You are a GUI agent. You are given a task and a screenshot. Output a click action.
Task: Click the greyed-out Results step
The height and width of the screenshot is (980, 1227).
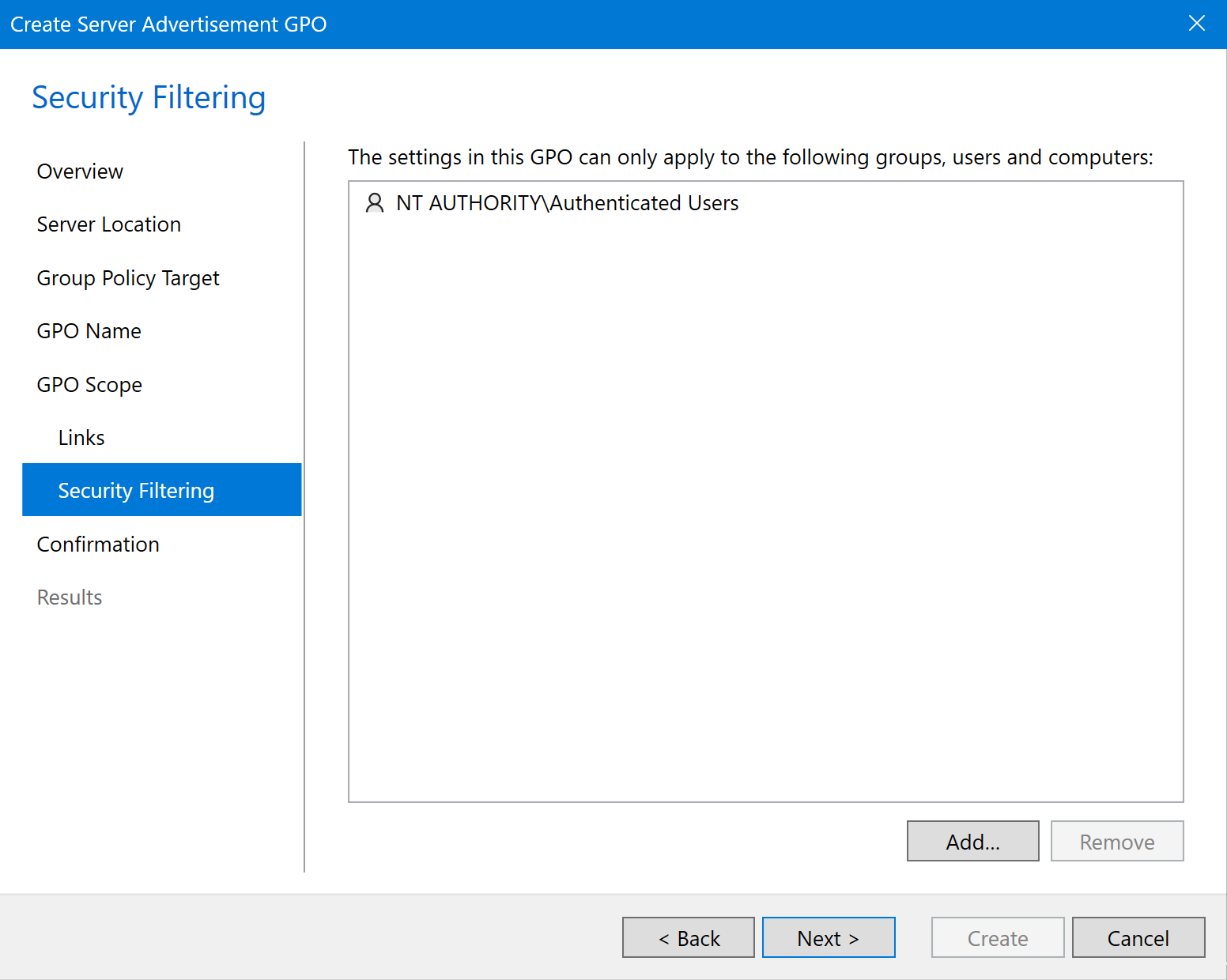tap(70, 597)
